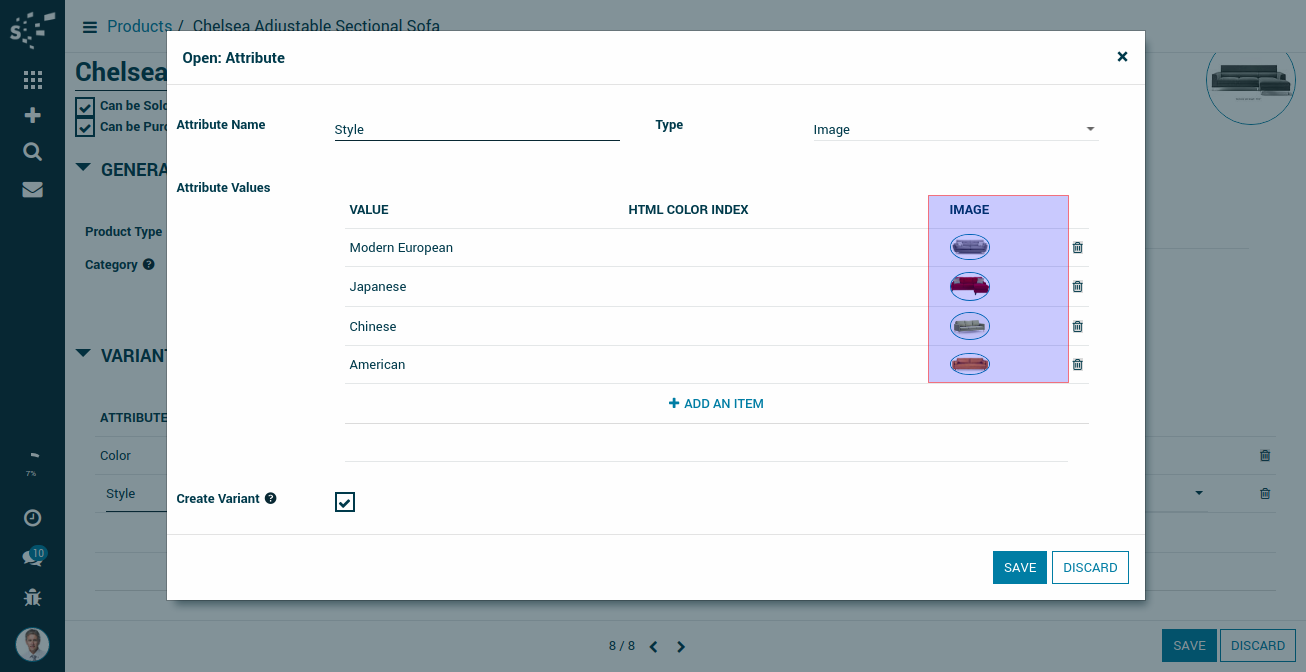
Task: Go to next product record arrow
Action: (681, 647)
